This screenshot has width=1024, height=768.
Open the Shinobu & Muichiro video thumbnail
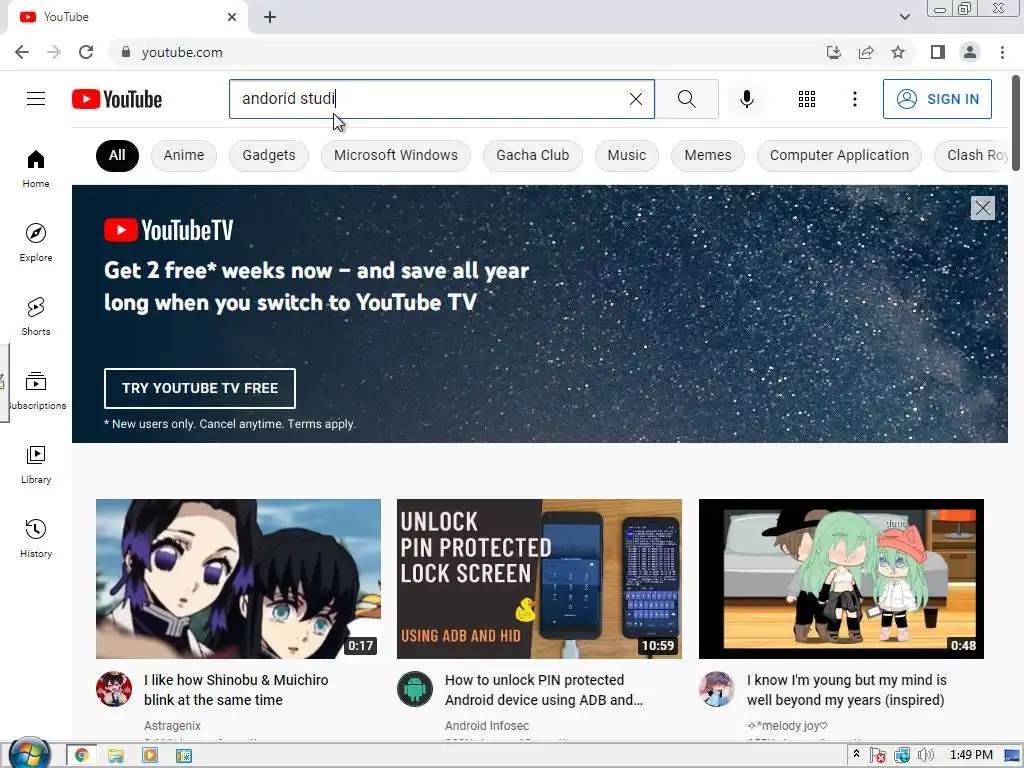(238, 579)
